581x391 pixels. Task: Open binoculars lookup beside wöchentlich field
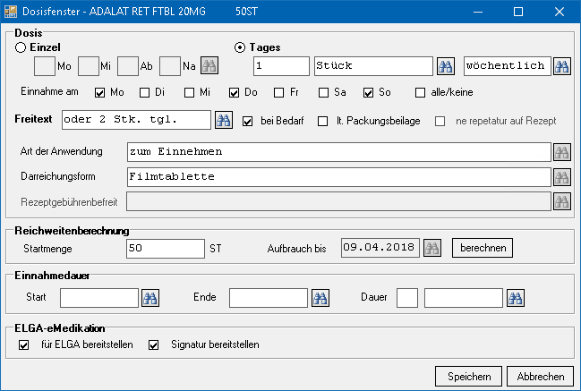pyautogui.click(x=562, y=66)
